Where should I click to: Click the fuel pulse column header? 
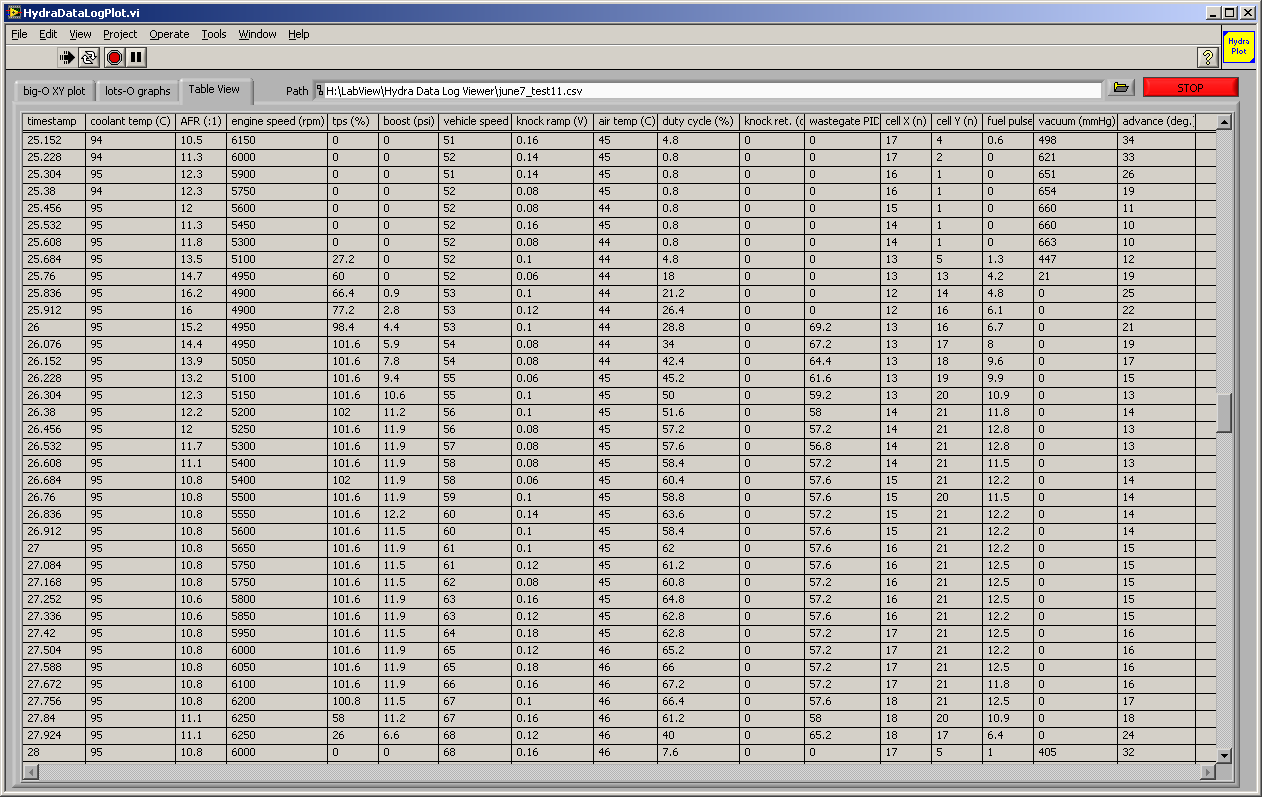(x=1009, y=122)
